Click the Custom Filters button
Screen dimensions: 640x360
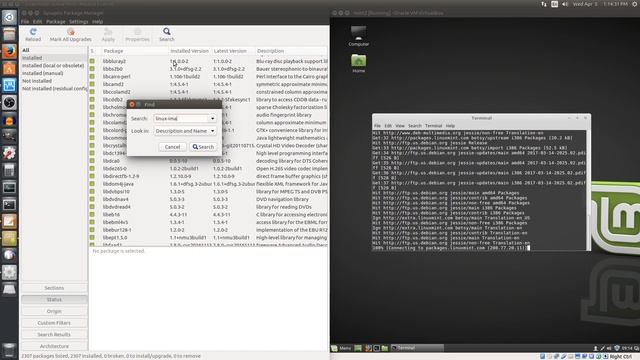(54, 323)
